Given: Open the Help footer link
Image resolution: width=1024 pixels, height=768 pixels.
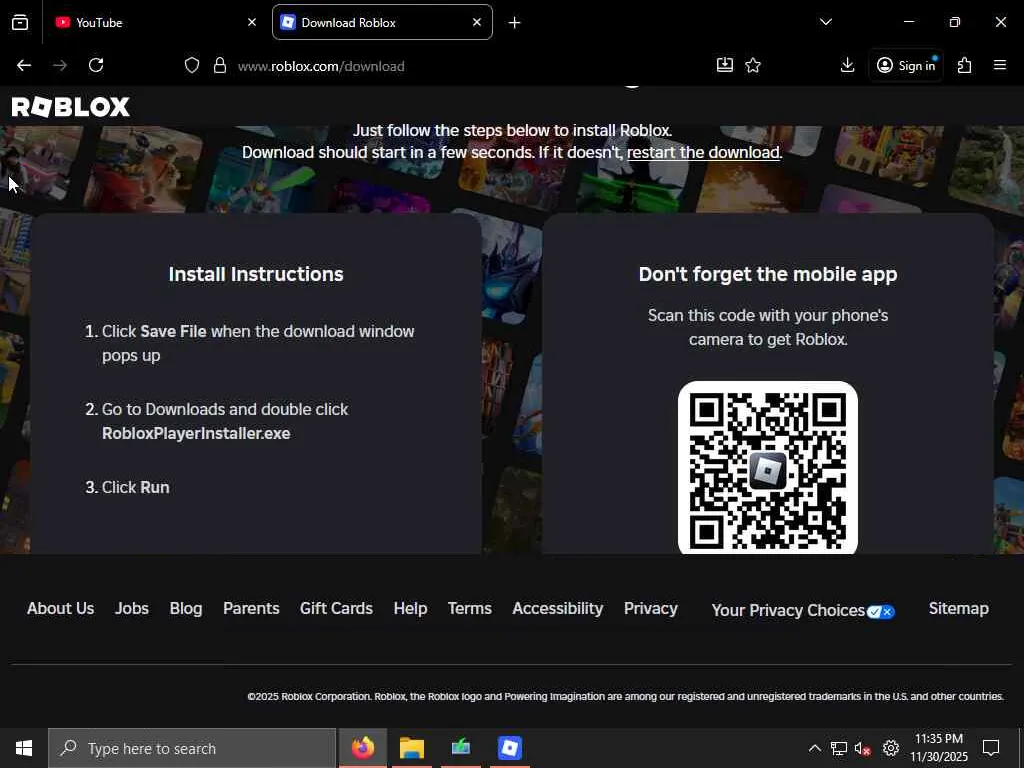Looking at the screenshot, I should 410,609.
